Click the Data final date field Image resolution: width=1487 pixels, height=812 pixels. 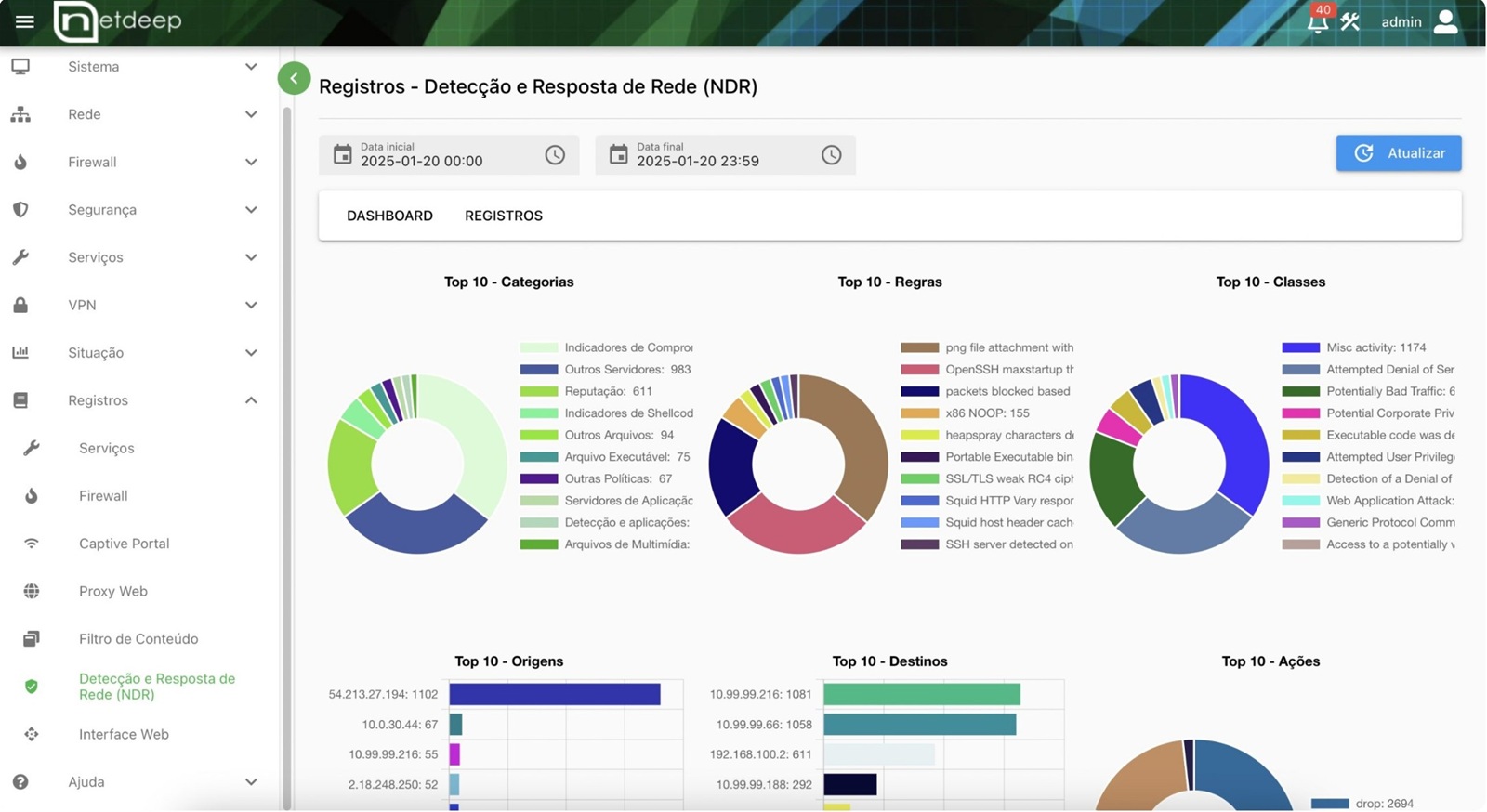click(725, 155)
